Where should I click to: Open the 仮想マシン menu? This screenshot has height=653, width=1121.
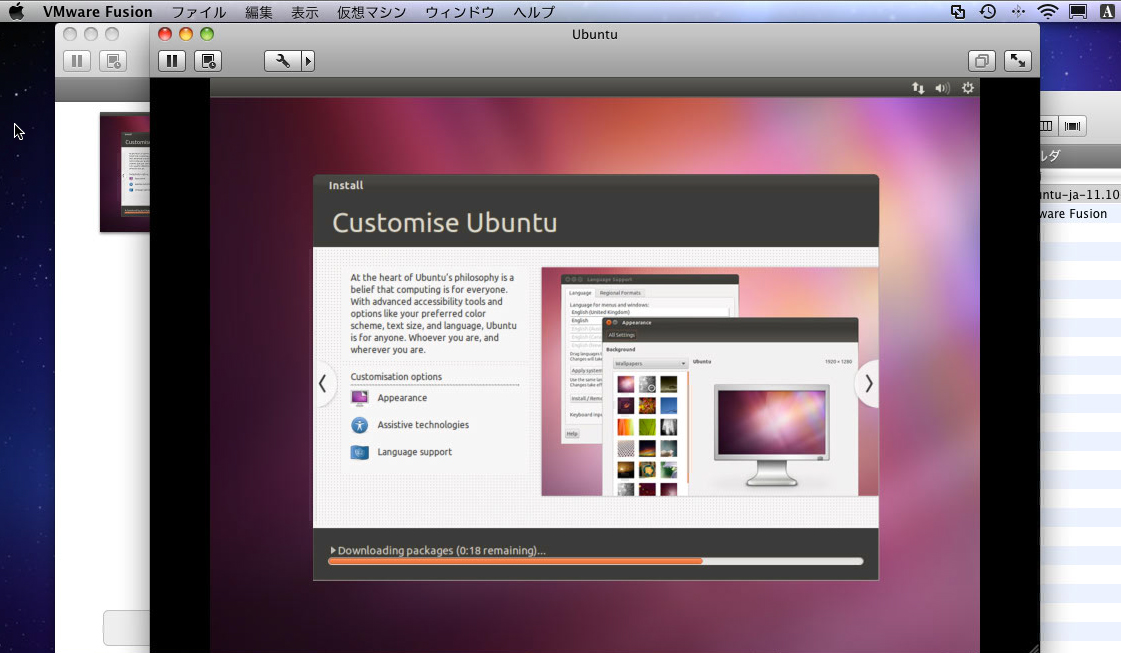(x=371, y=11)
